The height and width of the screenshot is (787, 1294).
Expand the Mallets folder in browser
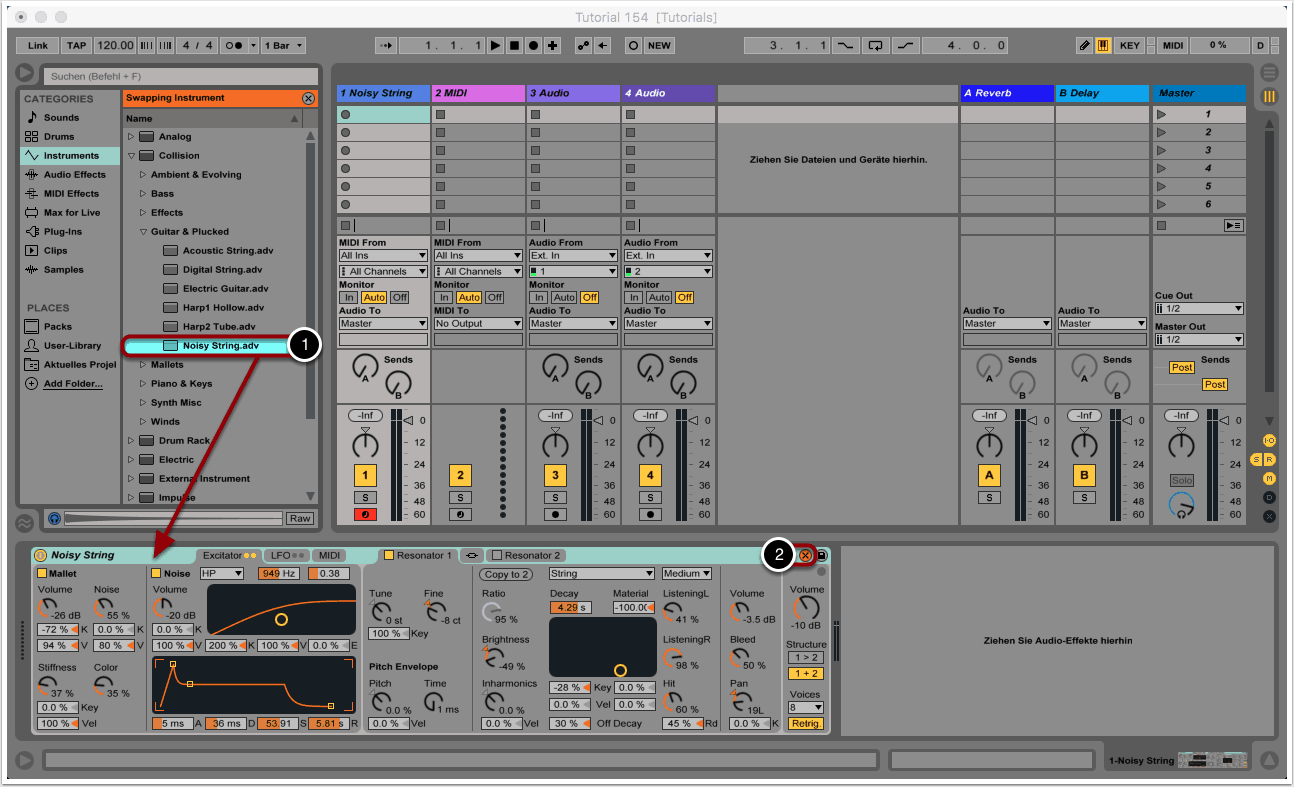[x=143, y=365]
